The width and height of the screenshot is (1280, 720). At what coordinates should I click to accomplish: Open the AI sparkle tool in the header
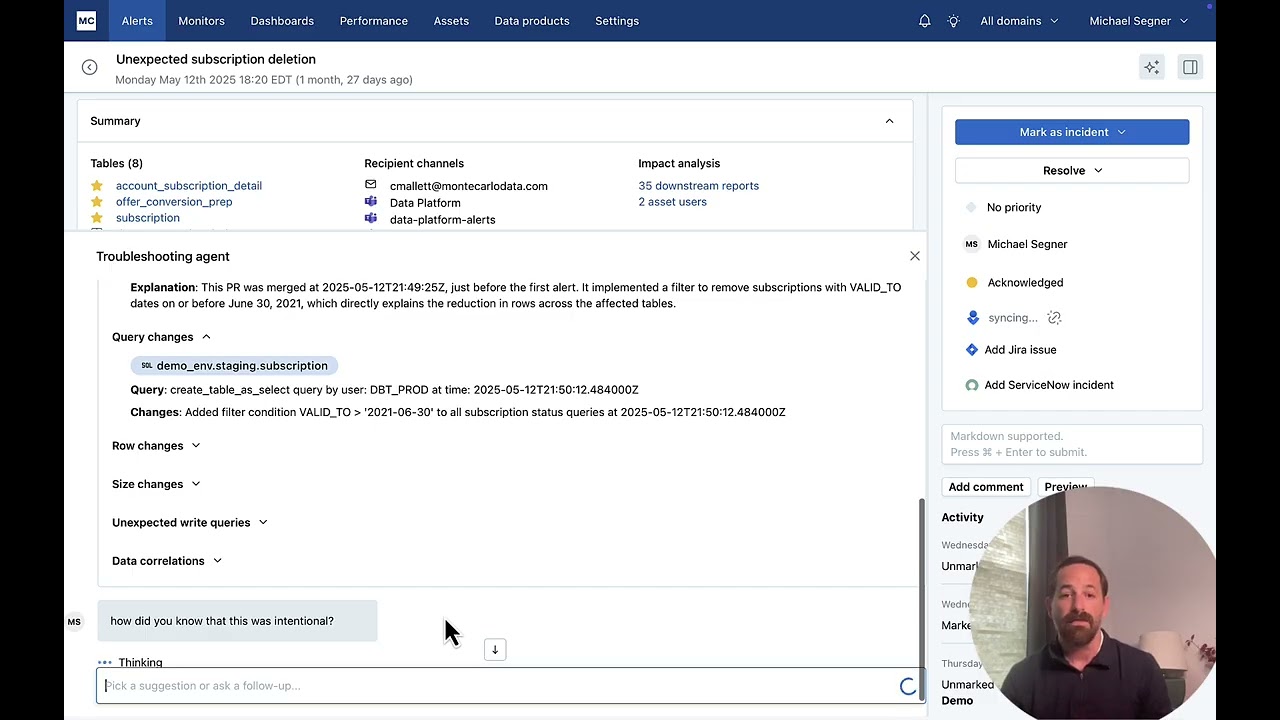1151,67
